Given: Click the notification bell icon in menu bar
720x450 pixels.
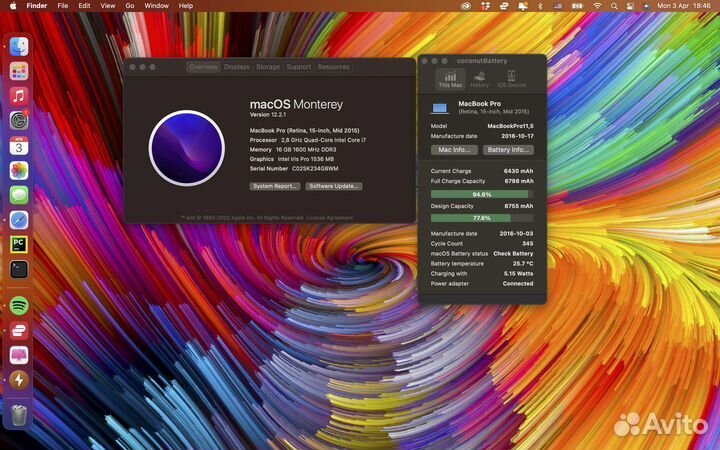Looking at the screenshot, I should 523,6.
